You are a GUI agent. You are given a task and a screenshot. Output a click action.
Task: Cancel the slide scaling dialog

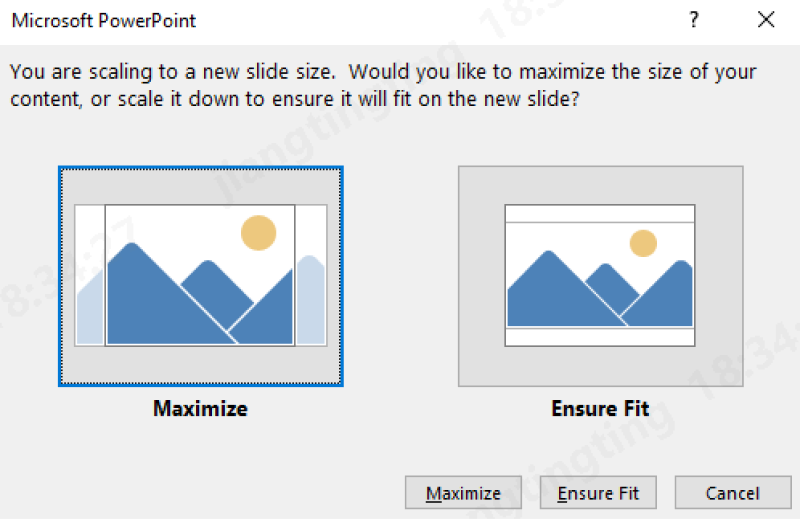733,493
